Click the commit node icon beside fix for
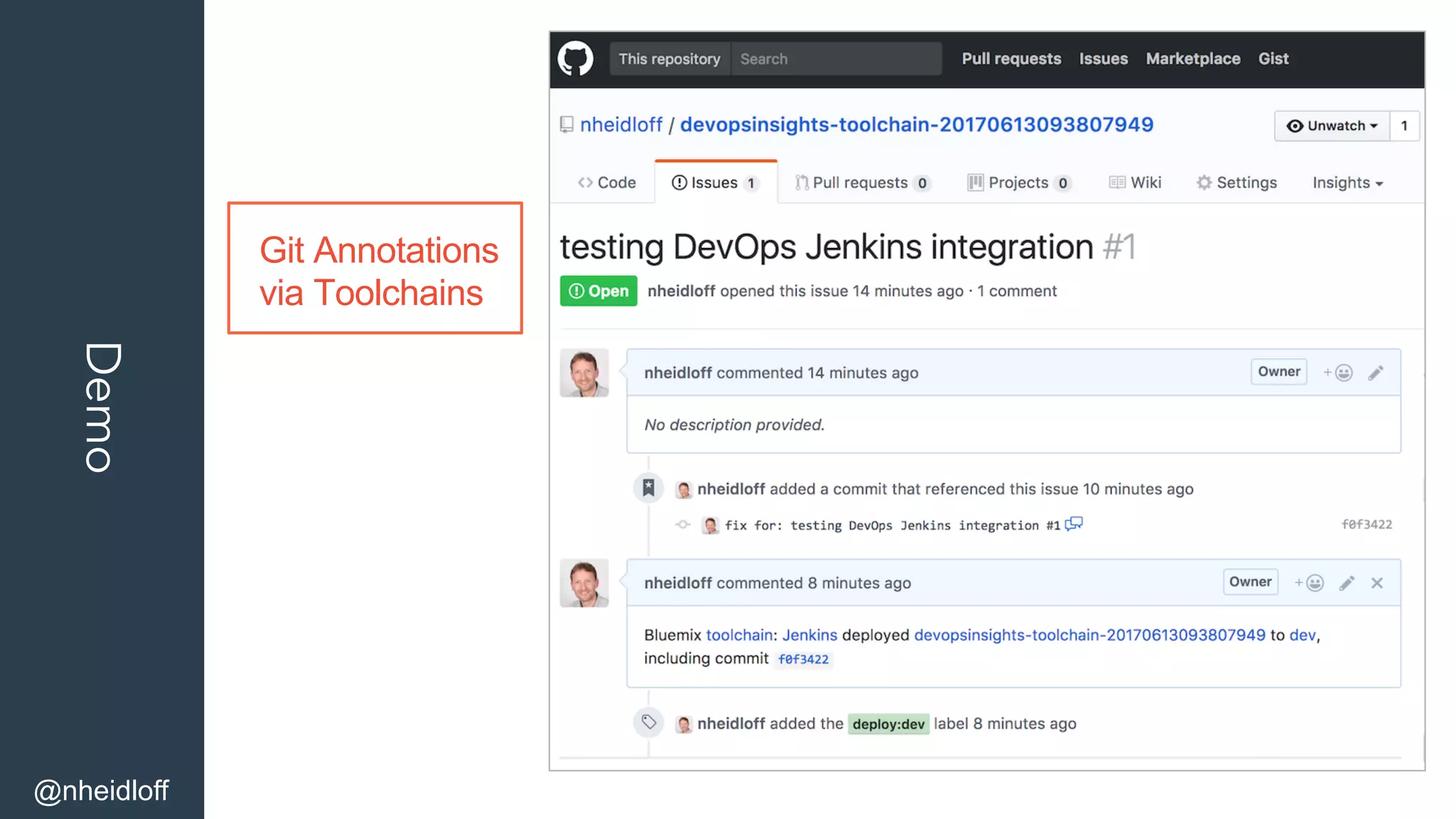Image resolution: width=1456 pixels, height=819 pixels. point(682,525)
